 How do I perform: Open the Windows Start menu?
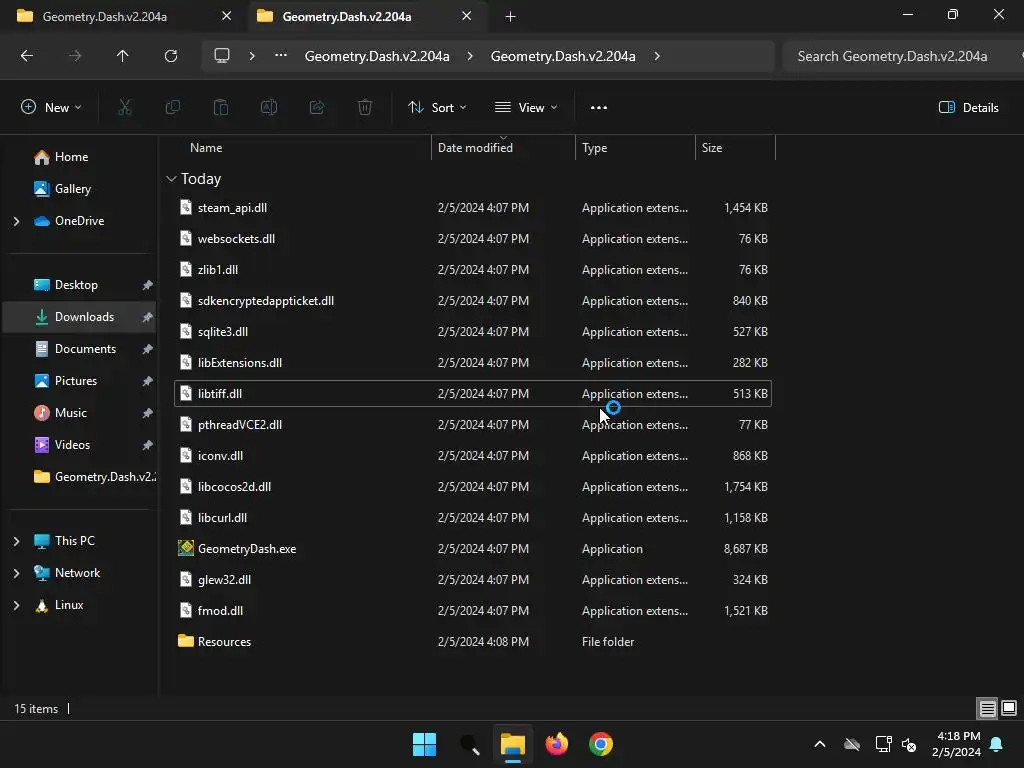point(424,744)
